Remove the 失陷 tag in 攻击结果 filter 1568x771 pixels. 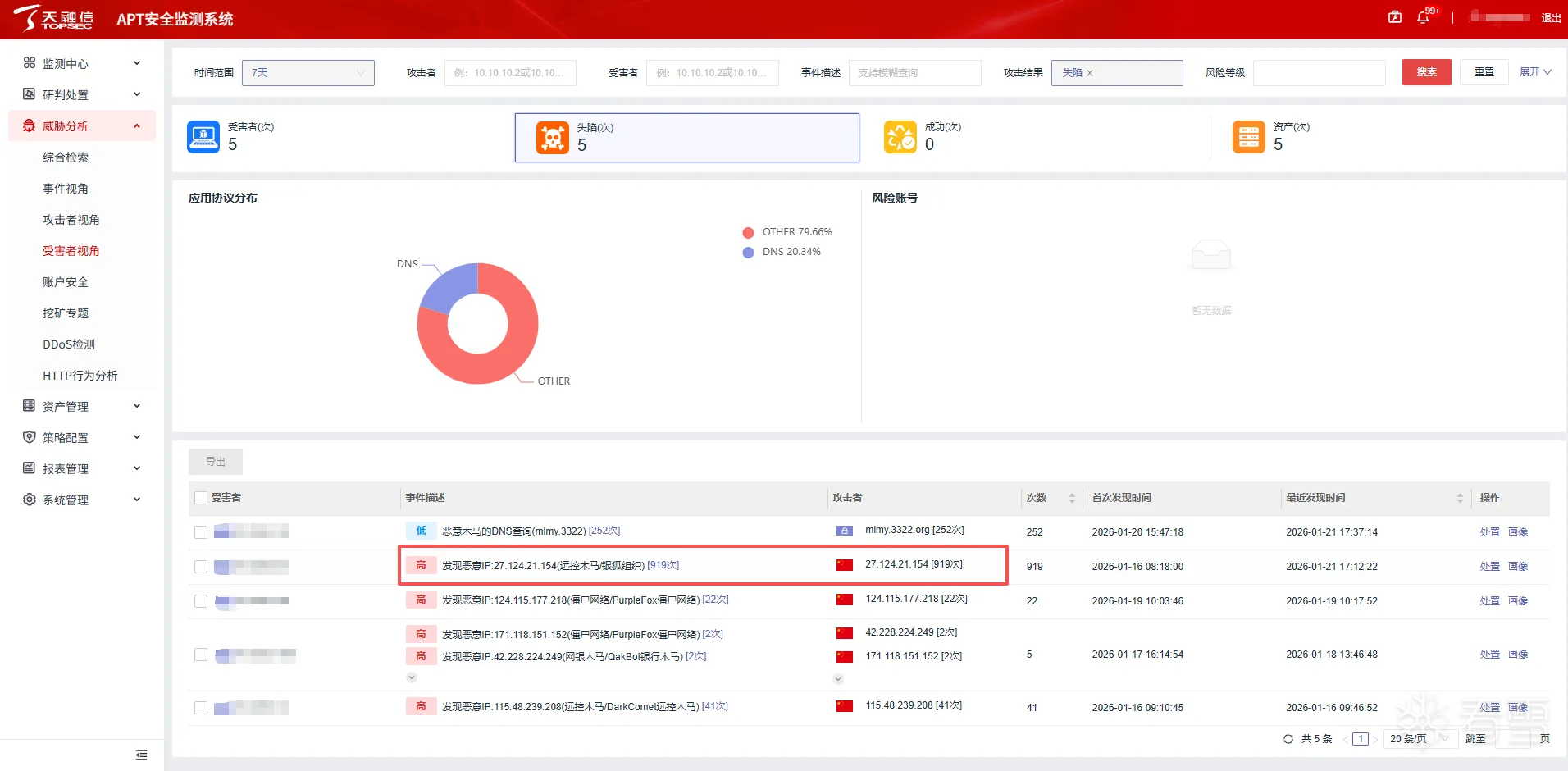point(1090,73)
